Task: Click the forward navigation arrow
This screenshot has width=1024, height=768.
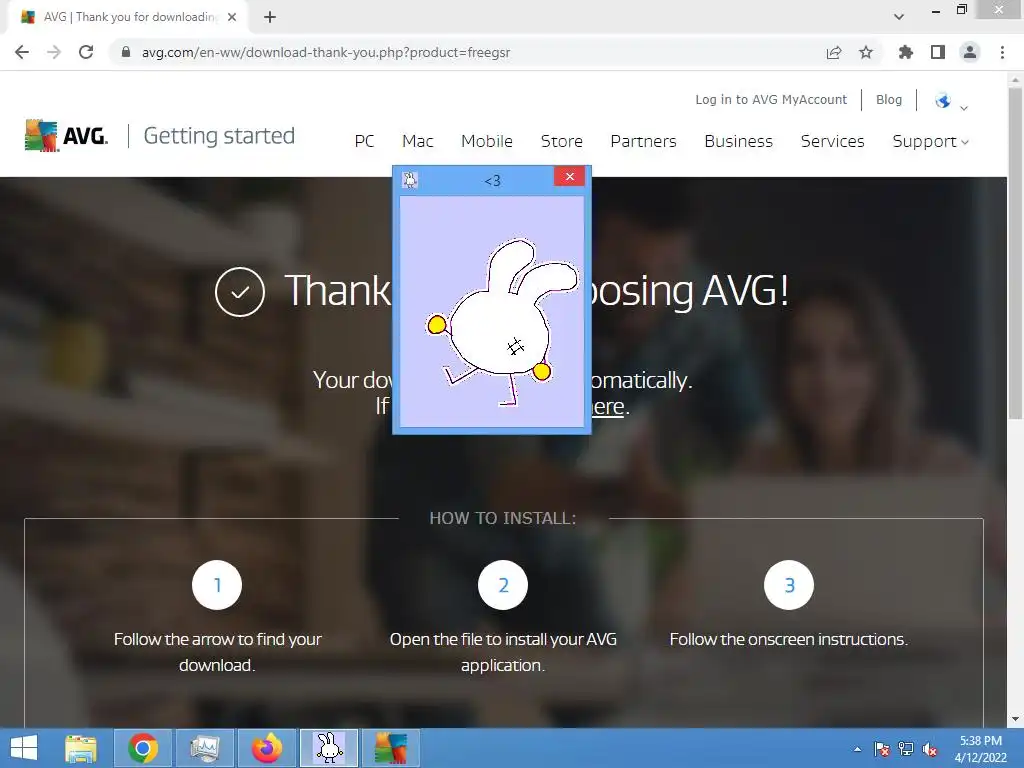Action: [54, 52]
